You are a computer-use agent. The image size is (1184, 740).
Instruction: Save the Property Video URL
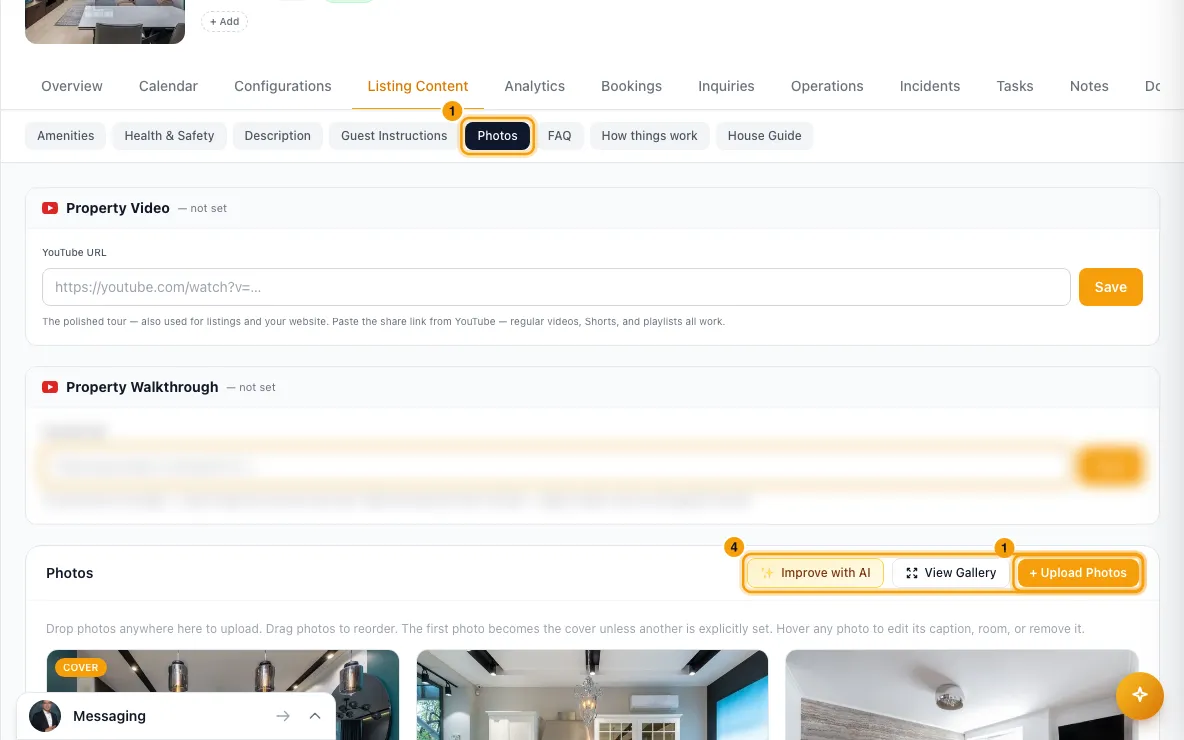click(x=1110, y=287)
